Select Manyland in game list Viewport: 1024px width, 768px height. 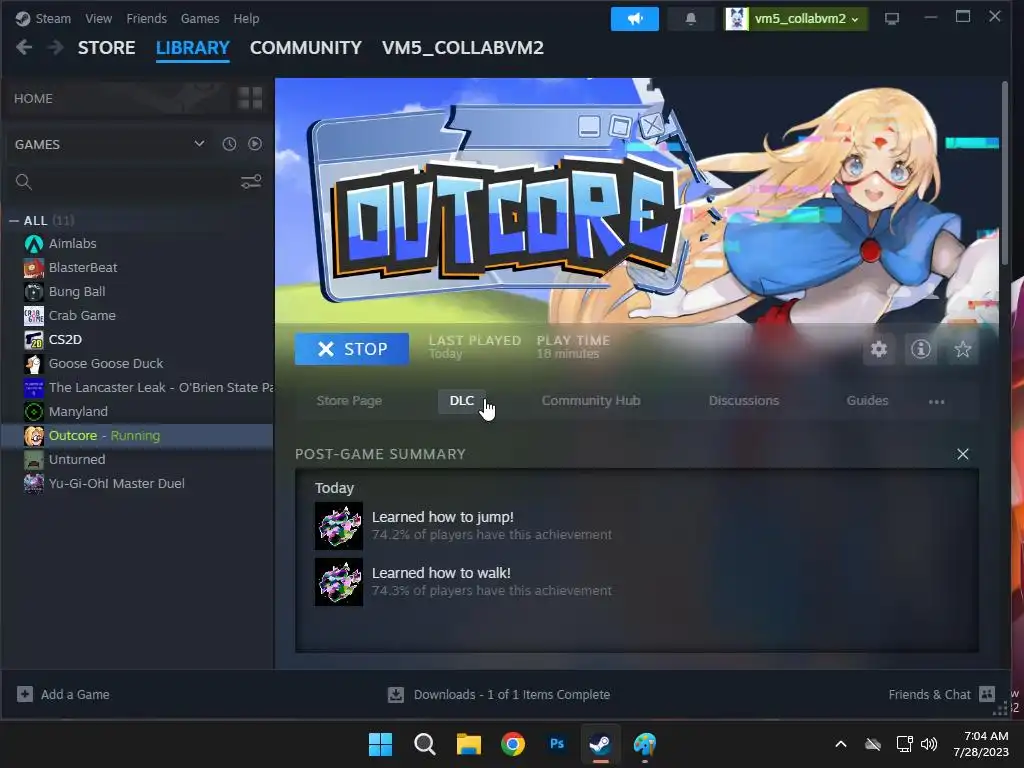[78, 412]
